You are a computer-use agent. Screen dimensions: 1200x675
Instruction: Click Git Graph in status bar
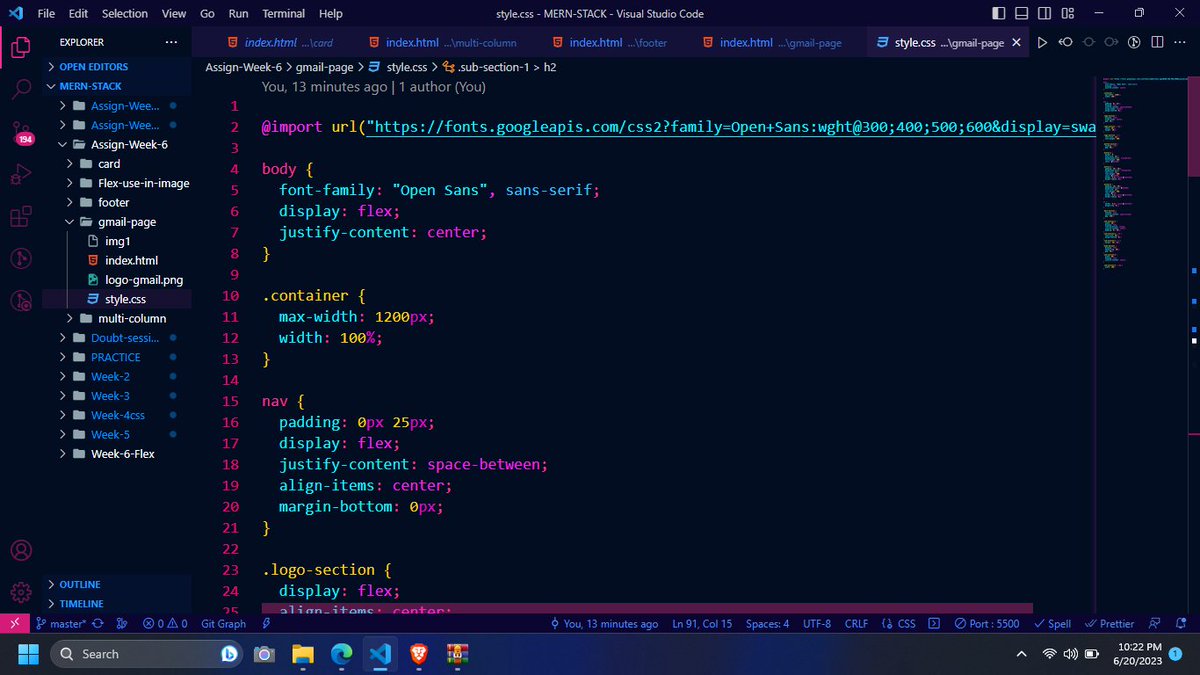pyautogui.click(x=223, y=623)
